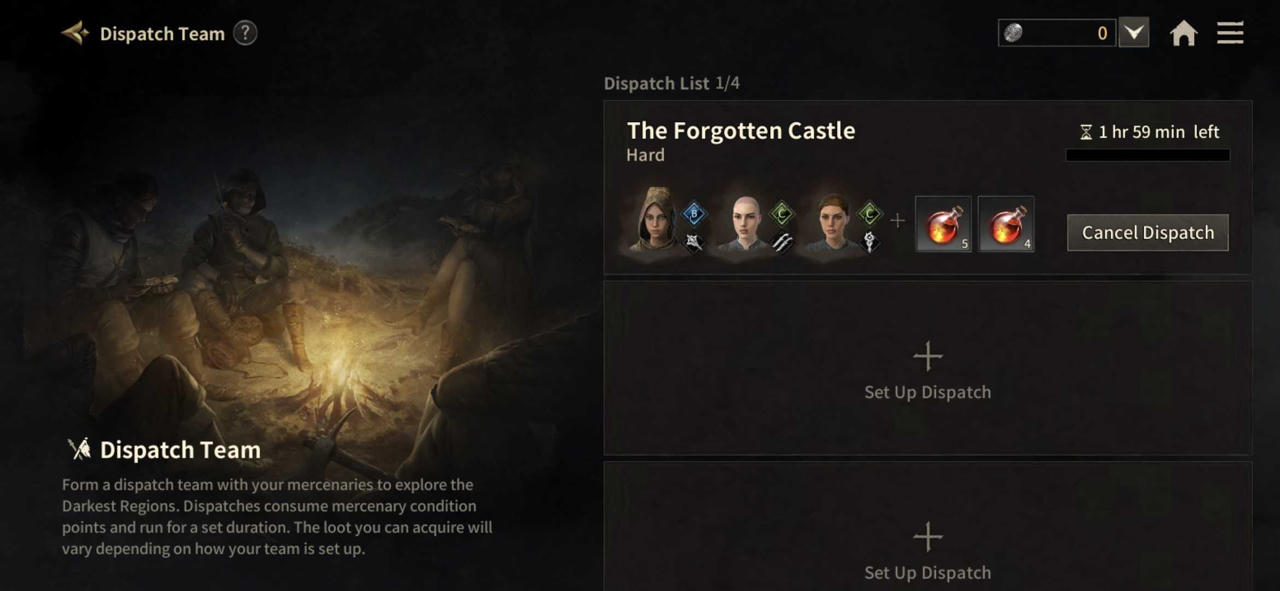Image resolution: width=1280 pixels, height=591 pixels.
Task: Select the red potion with count 5
Action: pyautogui.click(x=943, y=224)
